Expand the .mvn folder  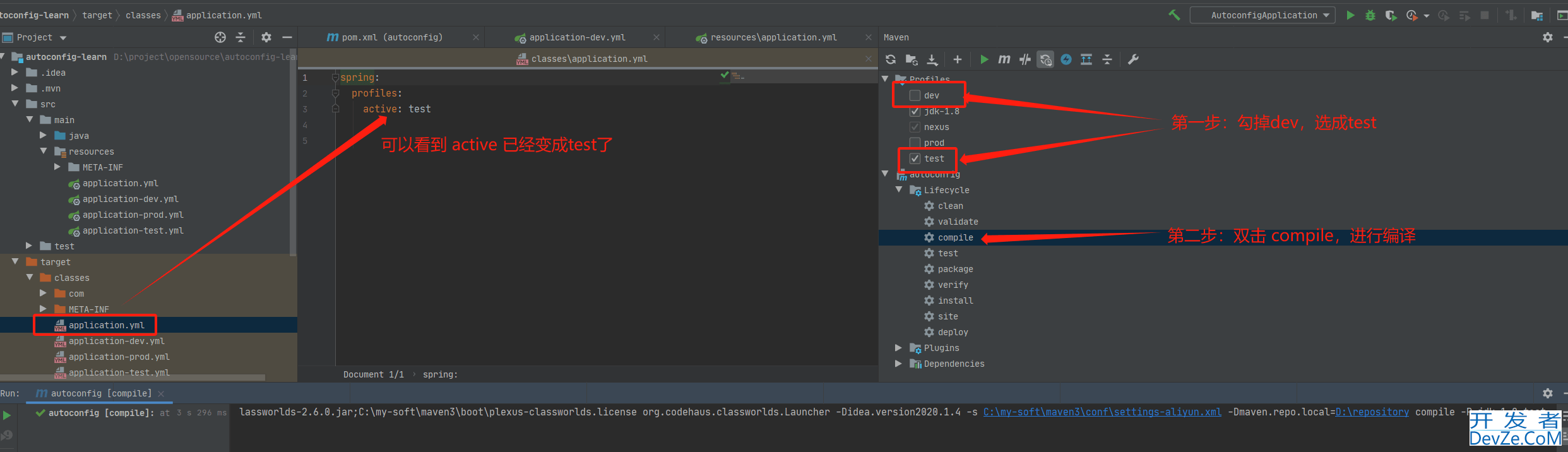(15, 88)
